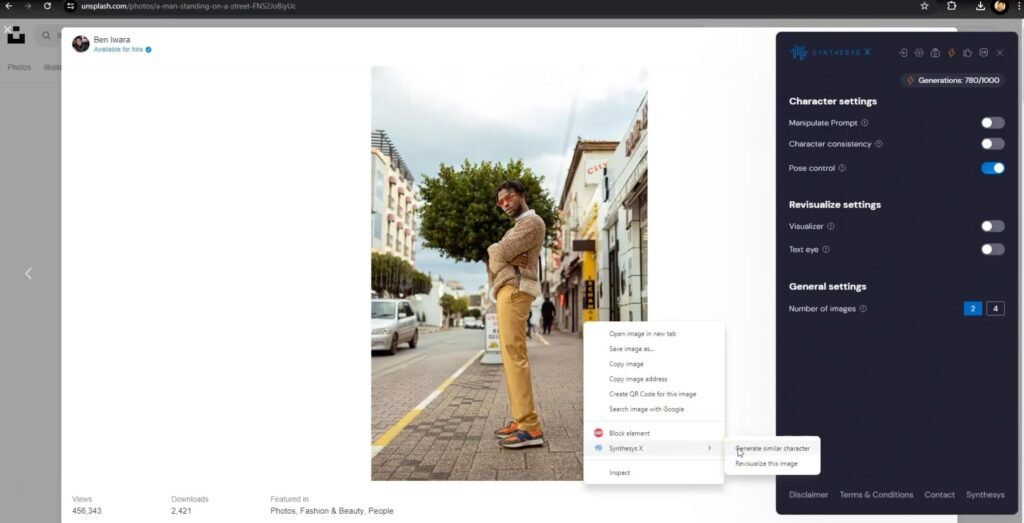Click the info icon next to Text eye
The image size is (1024, 523).
[826, 250]
